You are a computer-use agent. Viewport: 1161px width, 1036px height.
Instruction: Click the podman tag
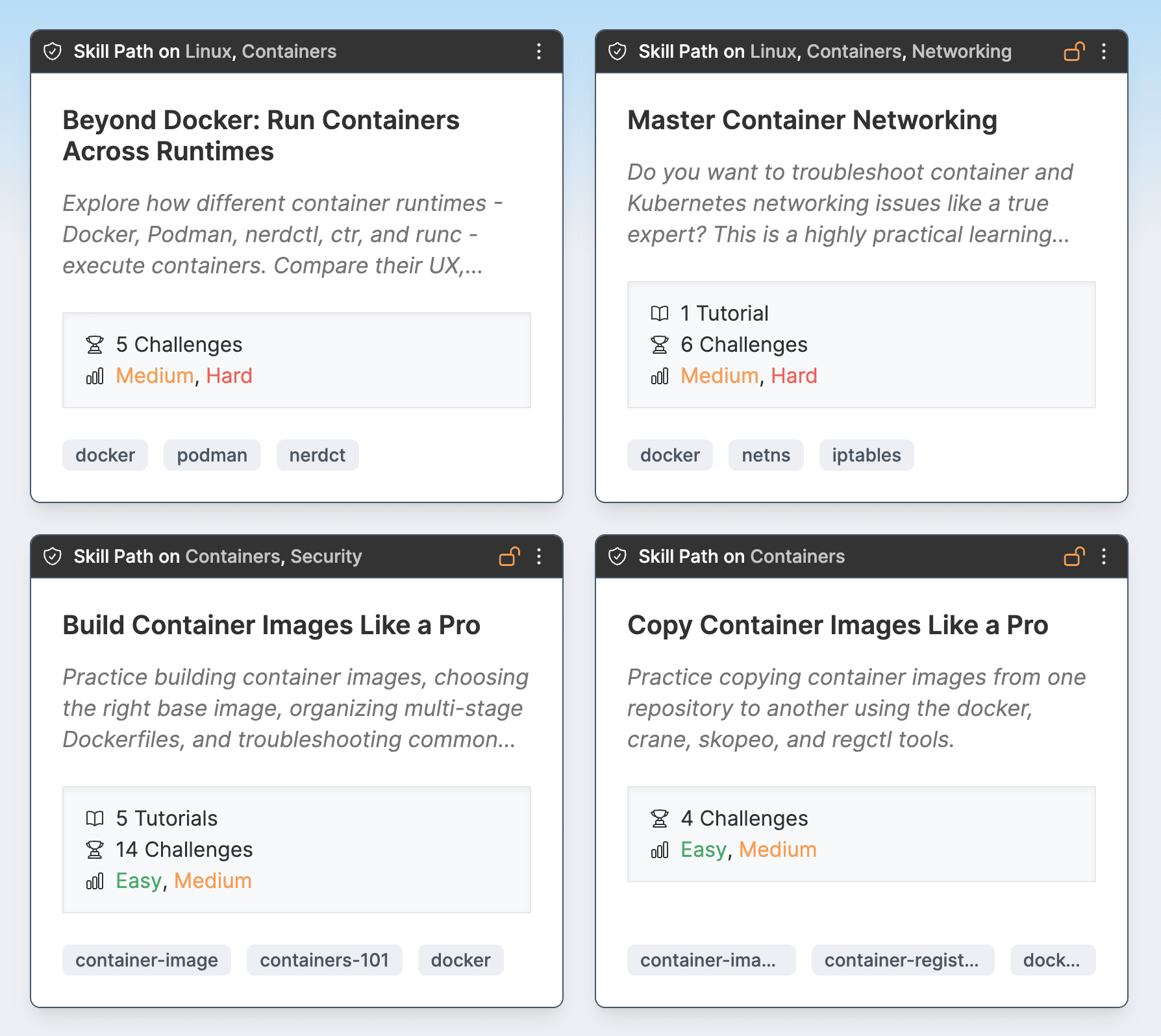click(x=212, y=455)
